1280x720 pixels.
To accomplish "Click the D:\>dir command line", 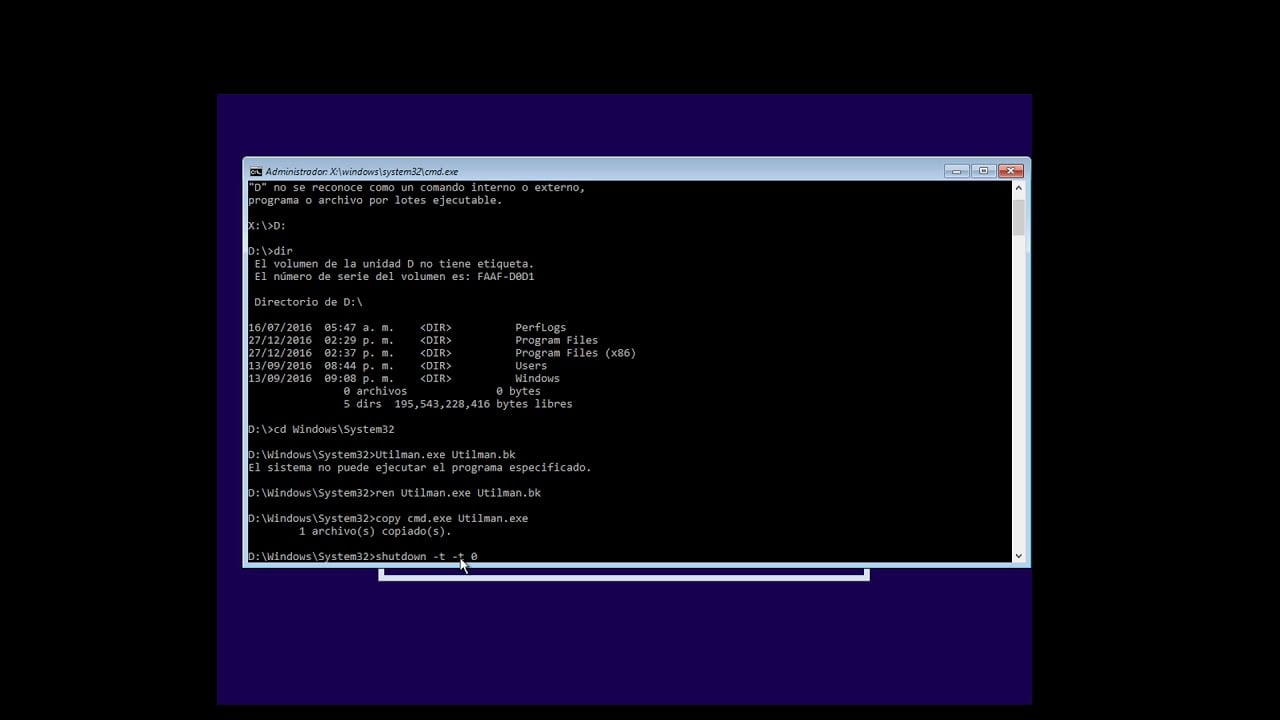I will pyautogui.click(x=268, y=250).
